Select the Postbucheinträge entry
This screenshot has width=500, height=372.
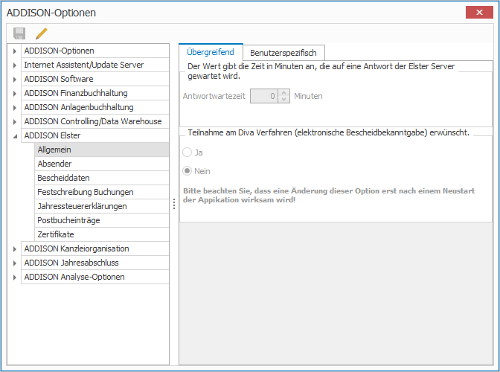point(102,220)
